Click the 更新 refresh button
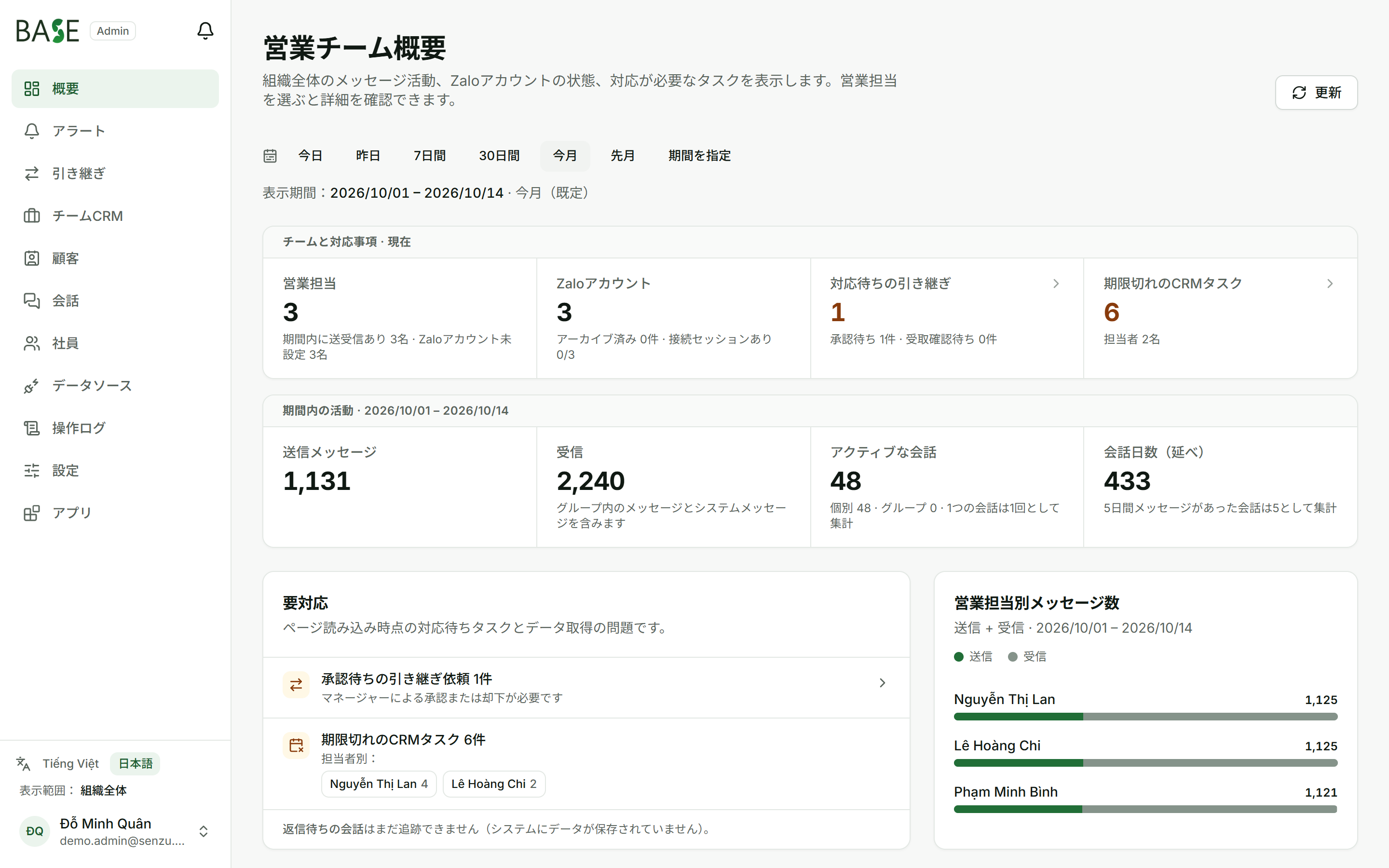This screenshot has width=1389, height=868. (x=1316, y=93)
